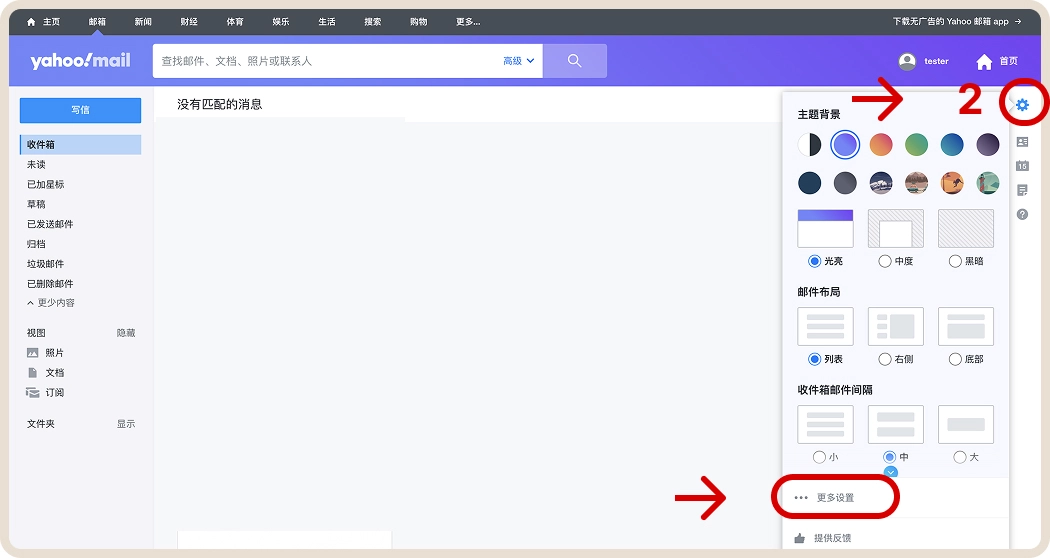Select the list layout thumbnail above 列表
The height and width of the screenshot is (558, 1050).
point(825,326)
